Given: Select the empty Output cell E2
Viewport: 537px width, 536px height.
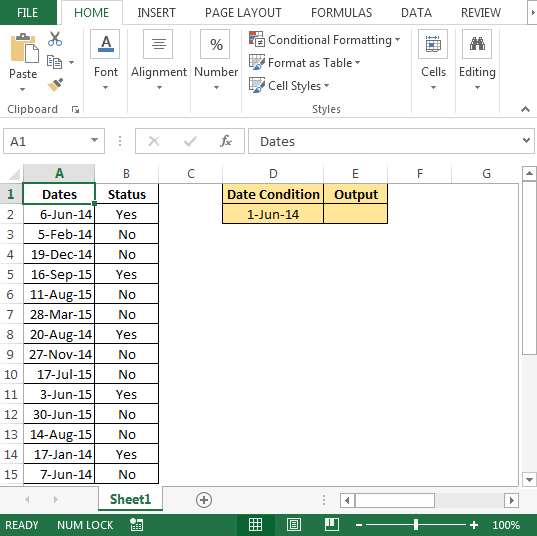Looking at the screenshot, I should (355, 214).
